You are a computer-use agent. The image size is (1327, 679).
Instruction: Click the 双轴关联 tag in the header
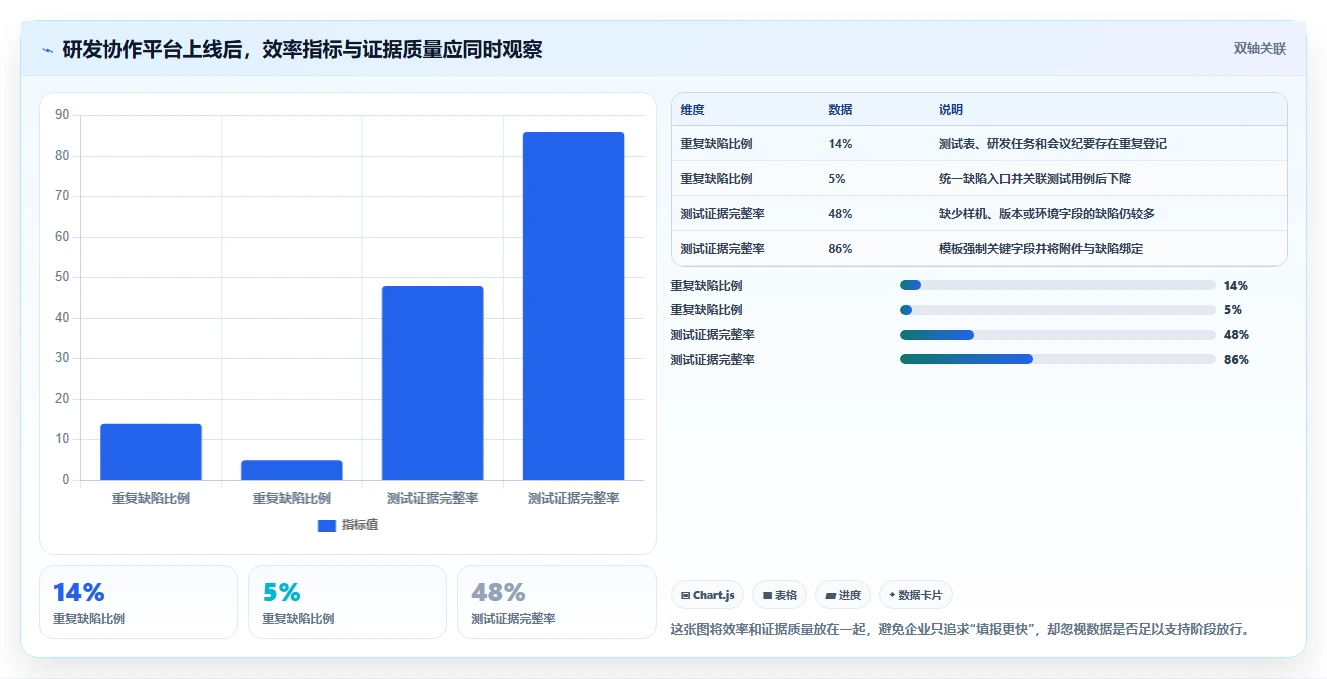1259,49
